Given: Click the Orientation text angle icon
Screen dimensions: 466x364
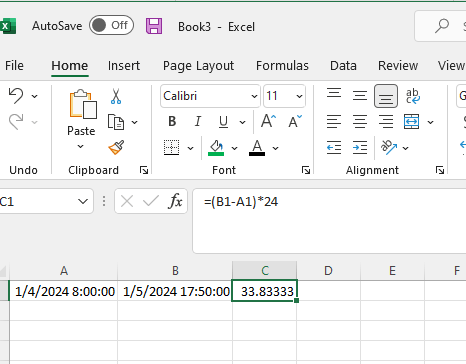Looking at the screenshot, I should 389,147.
